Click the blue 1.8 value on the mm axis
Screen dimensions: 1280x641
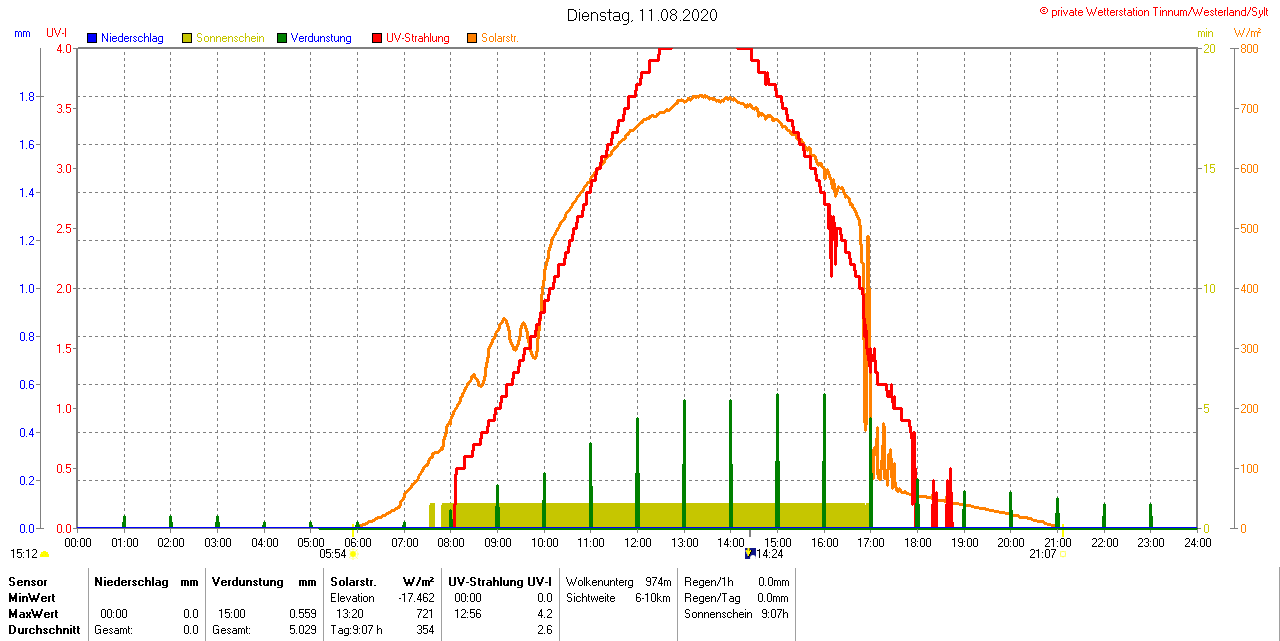[27, 96]
